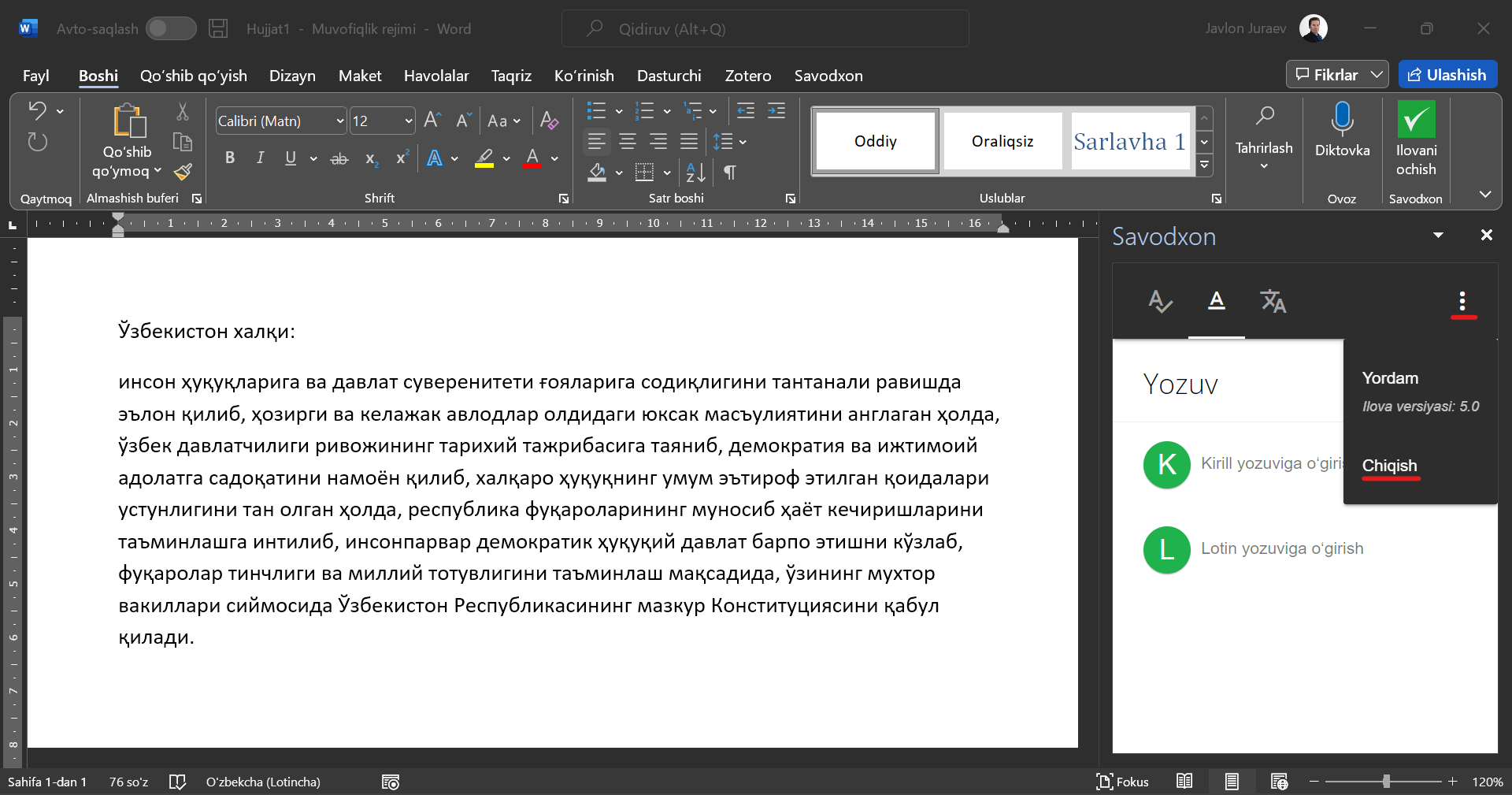
Task: Click the three-dot menu in Savodxon panel
Action: click(x=1462, y=301)
